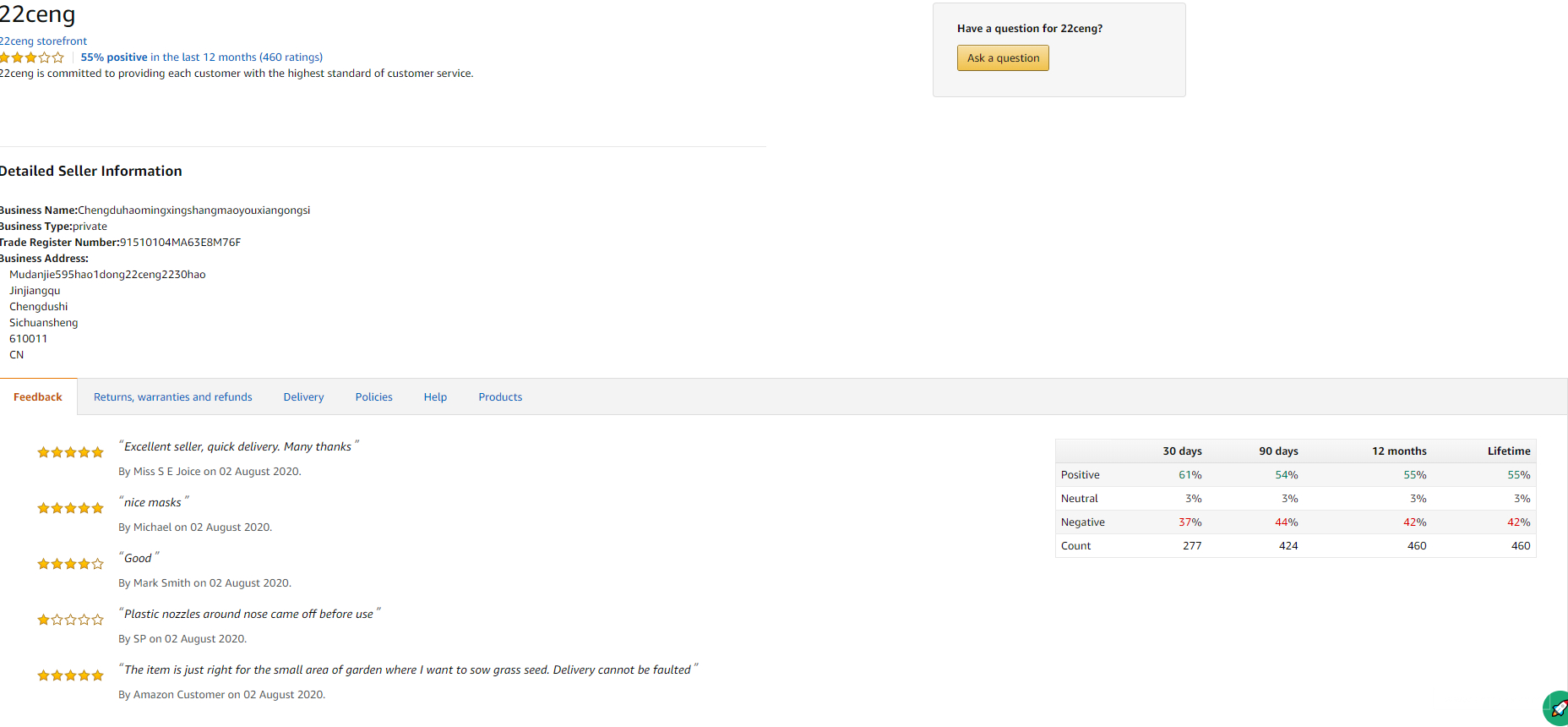The height and width of the screenshot is (727, 1568).
Task: Switch to Returns, warranties and refunds tab
Action: coord(173,397)
